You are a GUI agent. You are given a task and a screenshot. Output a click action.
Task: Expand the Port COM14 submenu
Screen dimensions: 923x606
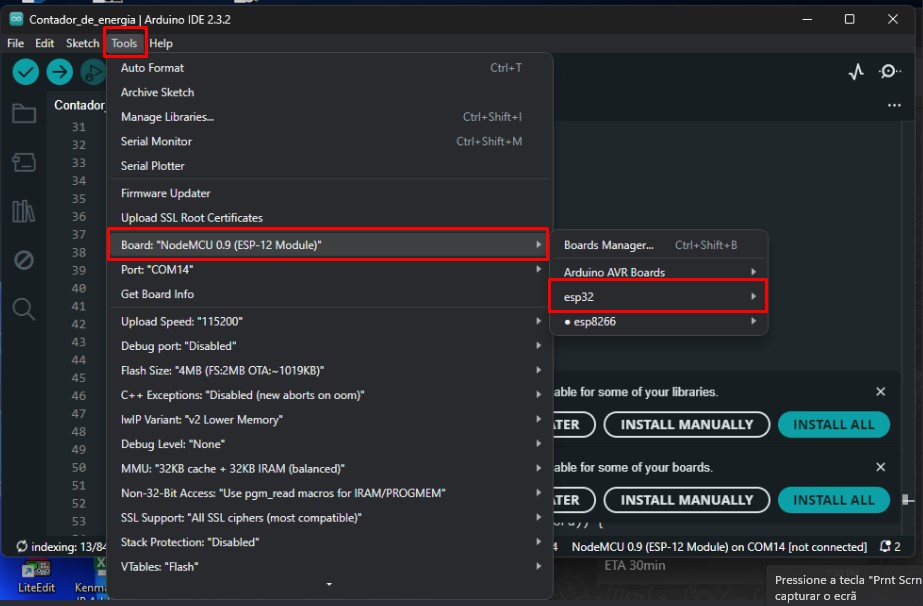click(300, 268)
